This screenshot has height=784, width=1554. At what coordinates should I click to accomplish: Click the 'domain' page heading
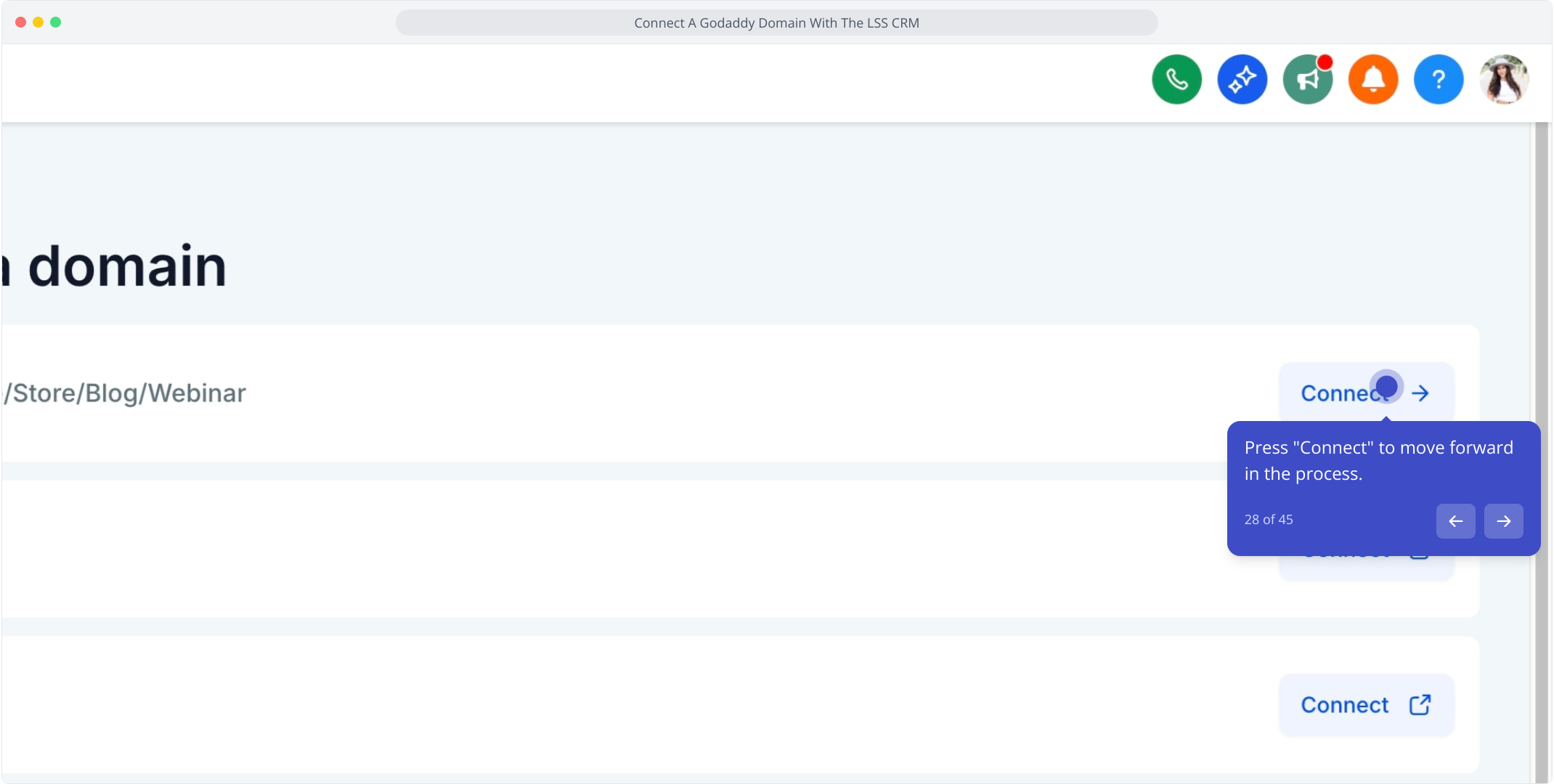point(127,266)
